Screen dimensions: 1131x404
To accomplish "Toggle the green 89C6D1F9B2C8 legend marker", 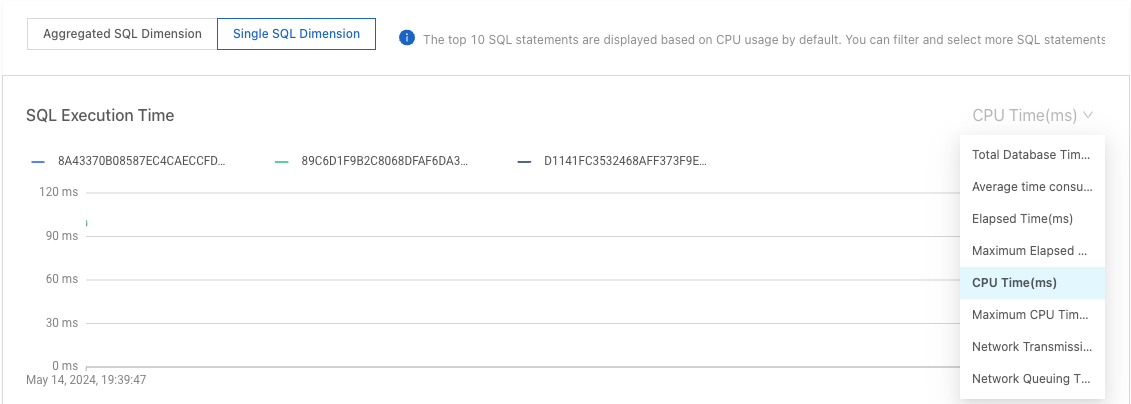I will tap(282, 162).
